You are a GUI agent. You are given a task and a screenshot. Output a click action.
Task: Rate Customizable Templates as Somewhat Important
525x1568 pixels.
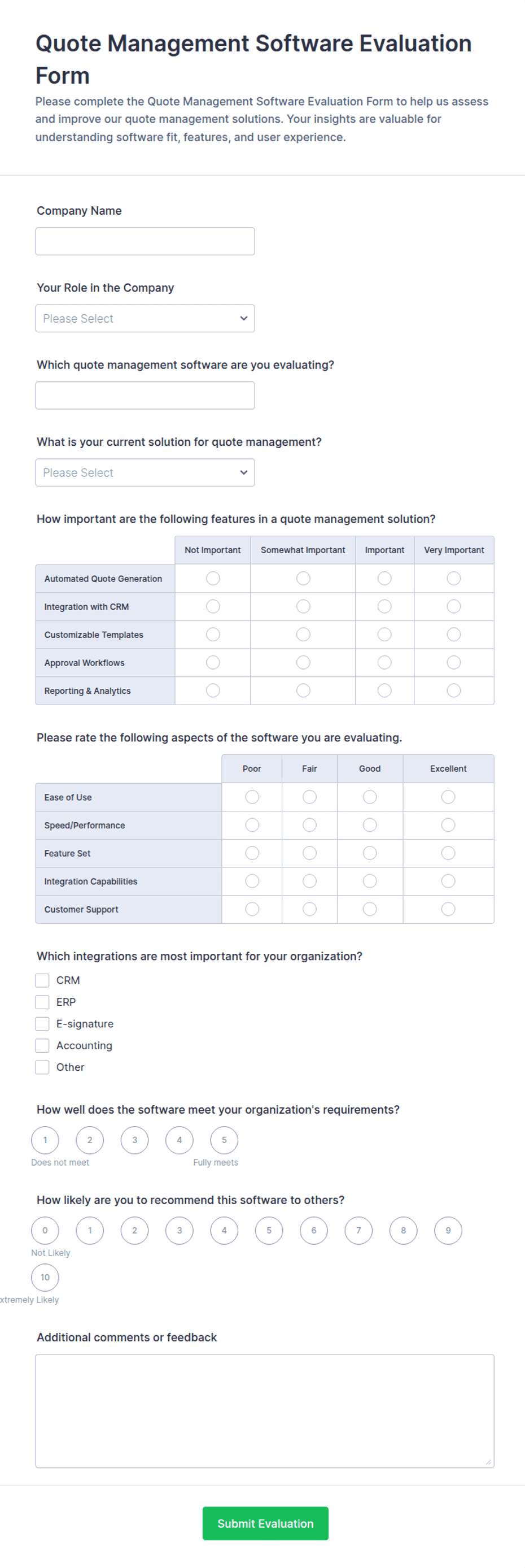(303, 634)
